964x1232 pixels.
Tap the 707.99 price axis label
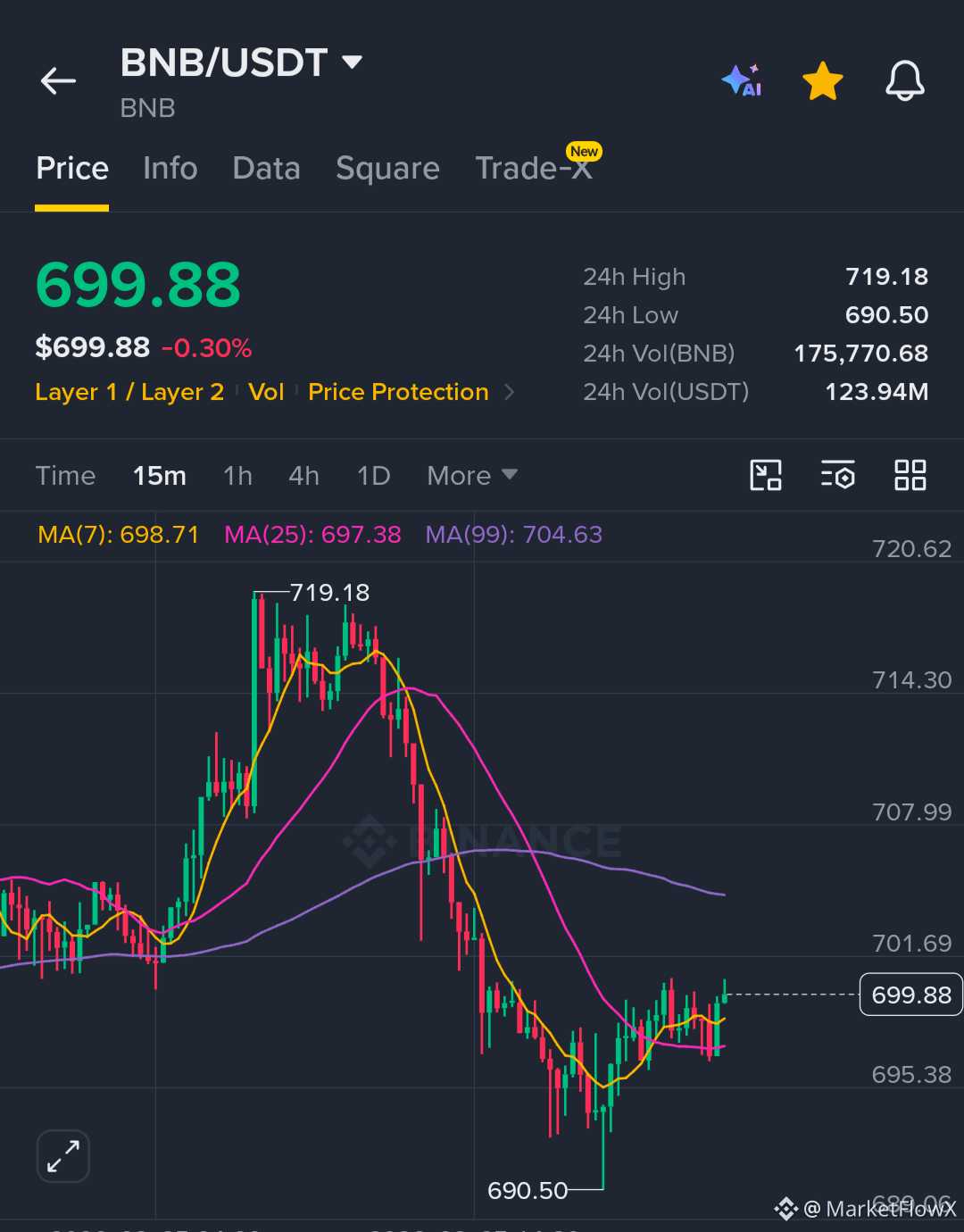click(x=911, y=812)
